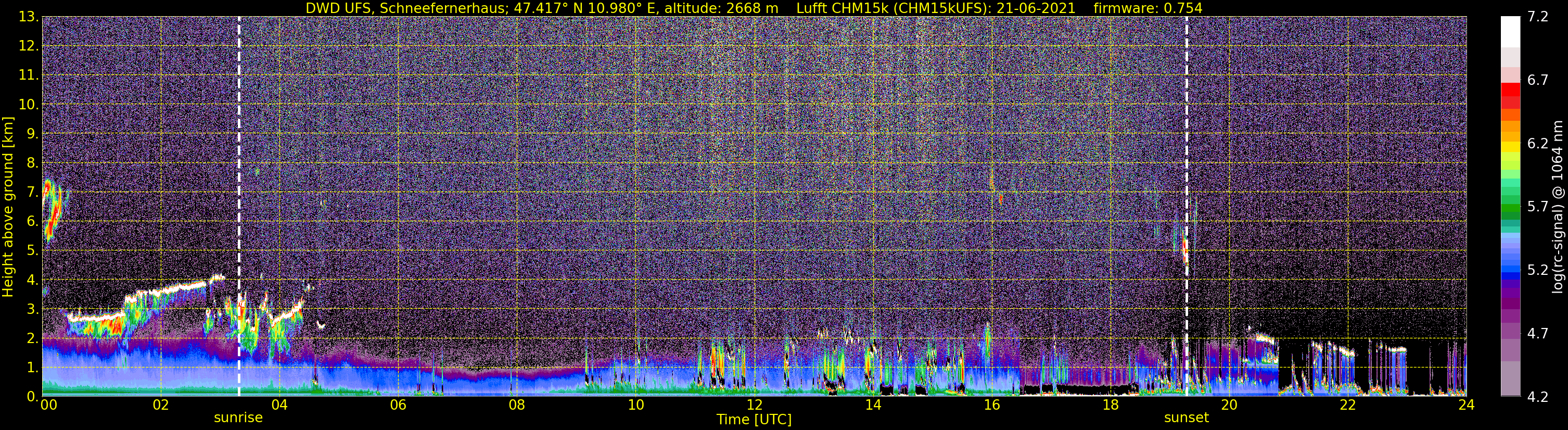Click the x-axis tick label '18'
Image resolution: width=1568 pixels, height=430 pixels.
1110,404
